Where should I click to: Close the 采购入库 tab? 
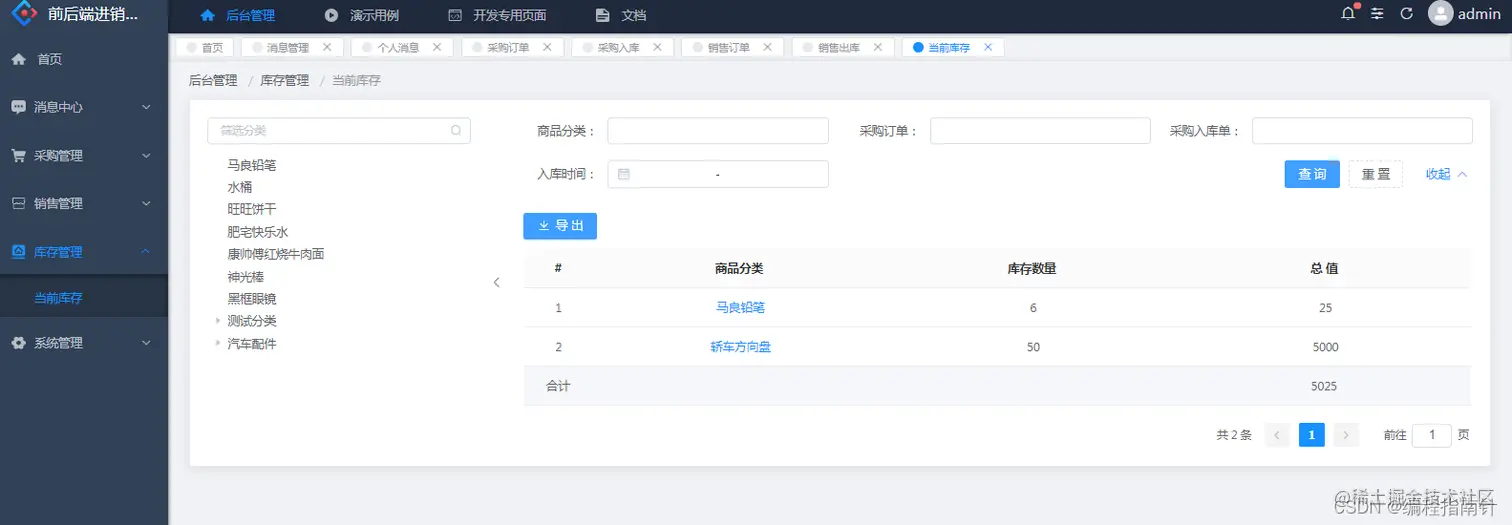click(657, 47)
